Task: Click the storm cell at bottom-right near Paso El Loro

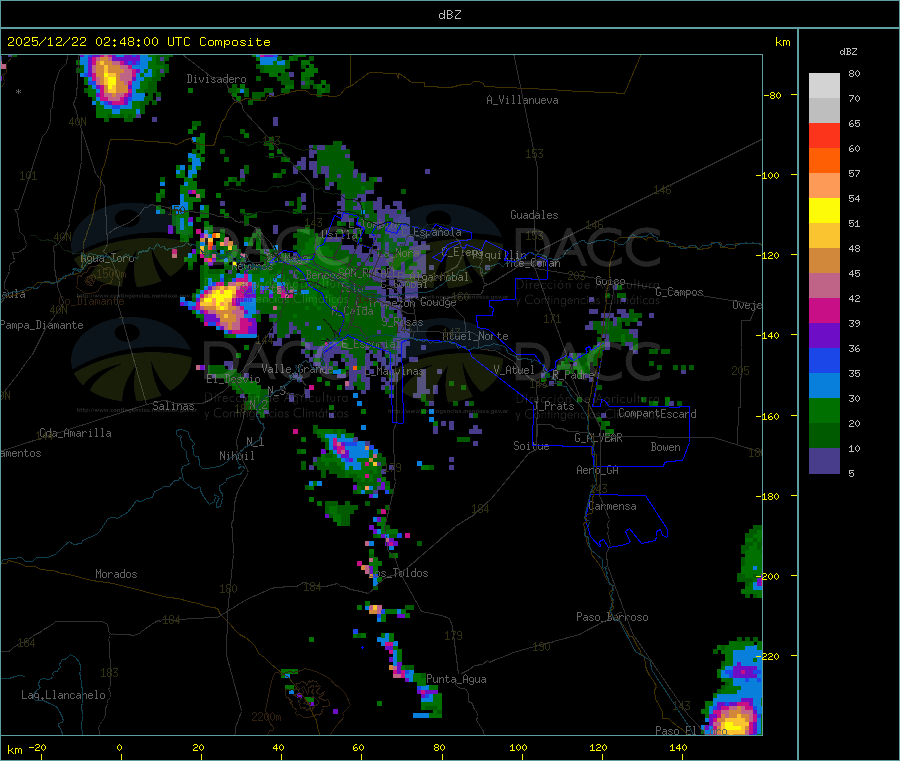Action: (734, 719)
